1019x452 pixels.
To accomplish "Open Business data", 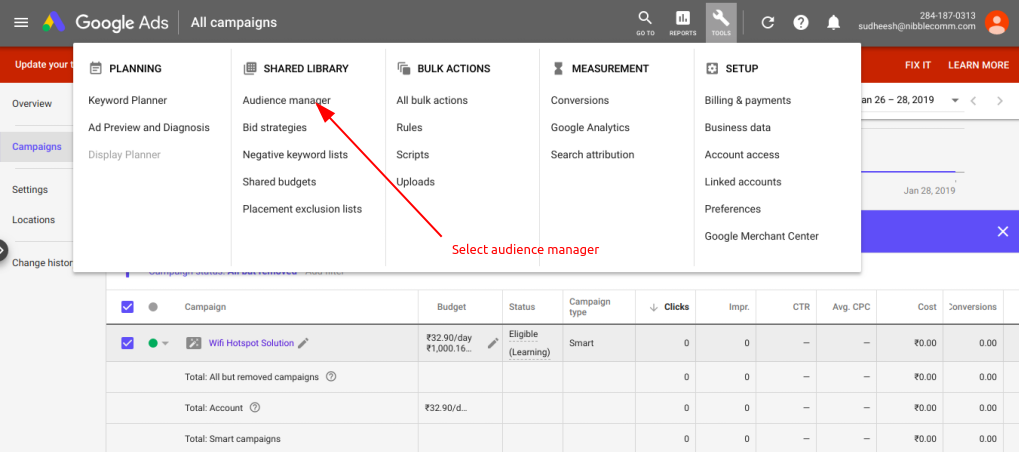I will 738,128.
